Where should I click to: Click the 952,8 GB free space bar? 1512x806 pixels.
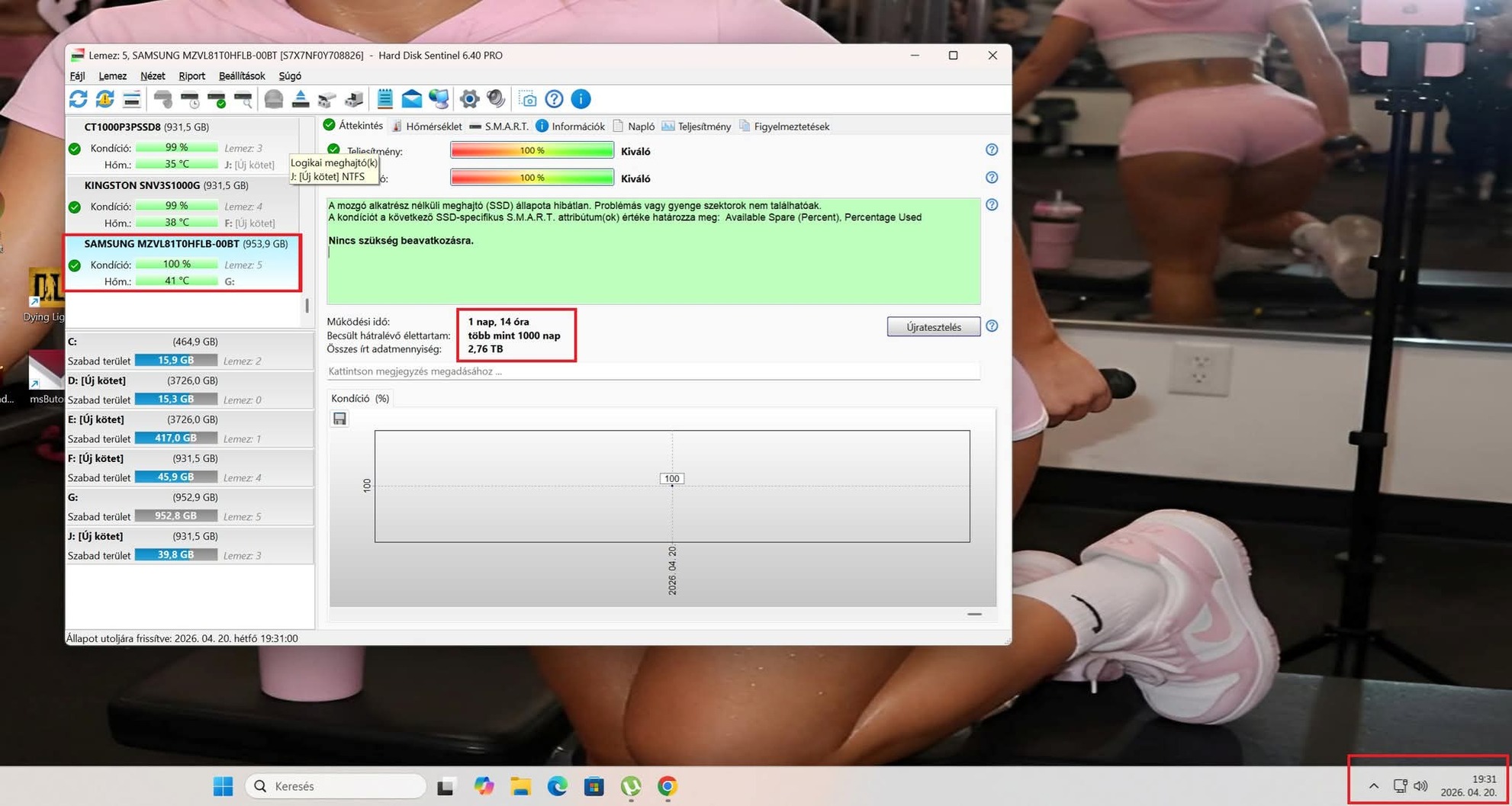pos(176,516)
